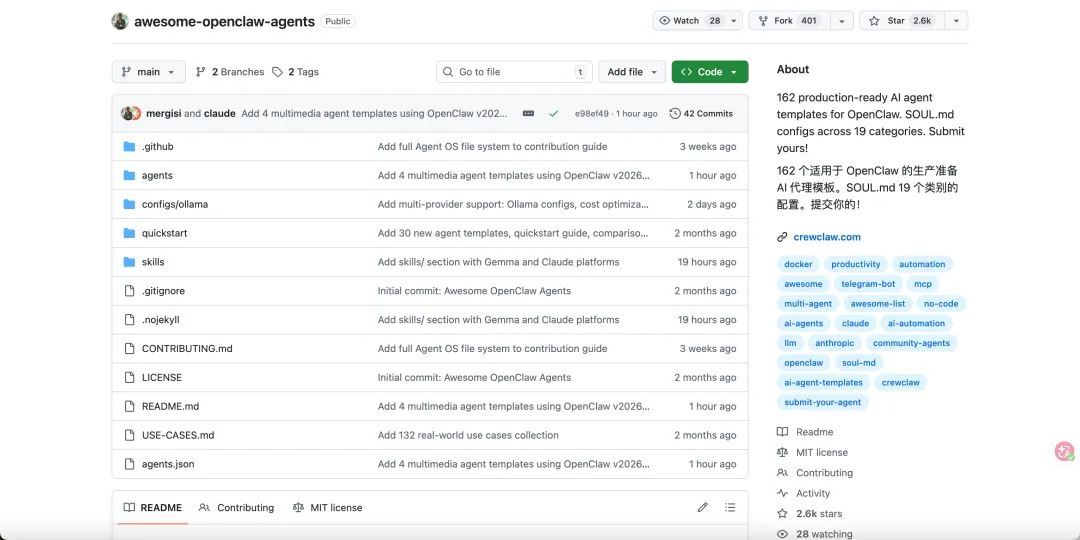The width and height of the screenshot is (1080, 540).
Task: Open the .nojekyll file
Action: 160,320
